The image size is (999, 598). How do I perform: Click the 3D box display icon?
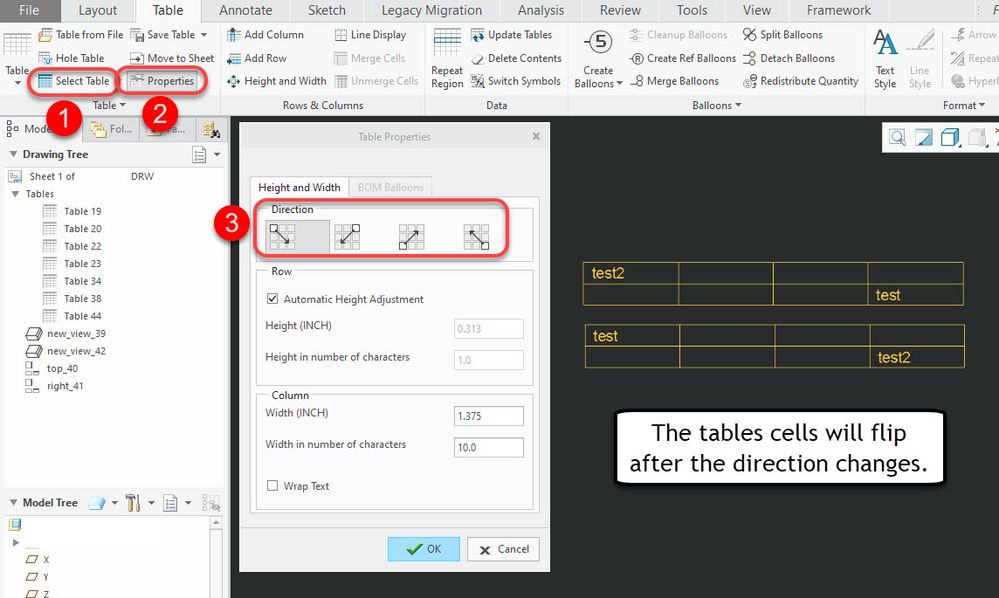point(950,137)
